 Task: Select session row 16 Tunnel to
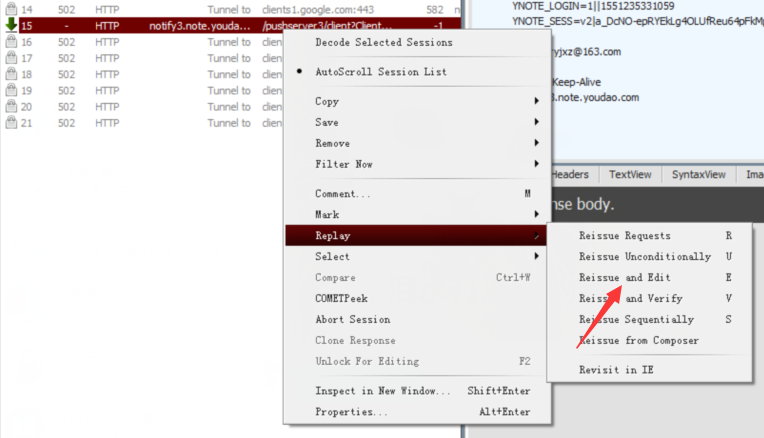click(x=143, y=42)
